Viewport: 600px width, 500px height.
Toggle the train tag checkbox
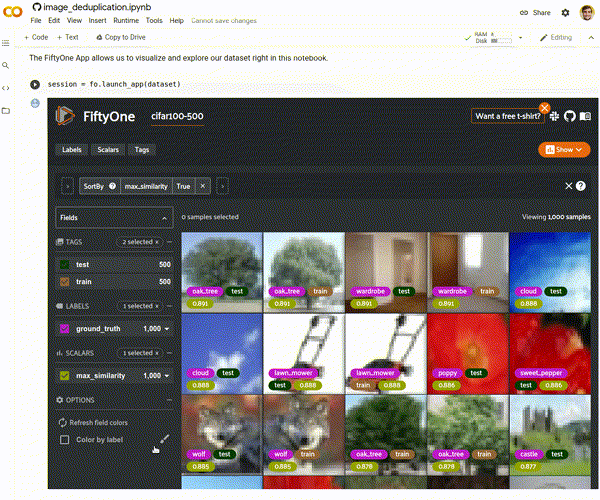pyautogui.click(x=65, y=282)
